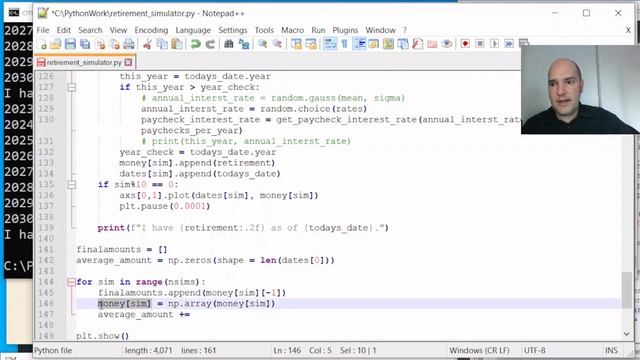Toggle Show All Characters pilcrow button

344,44
